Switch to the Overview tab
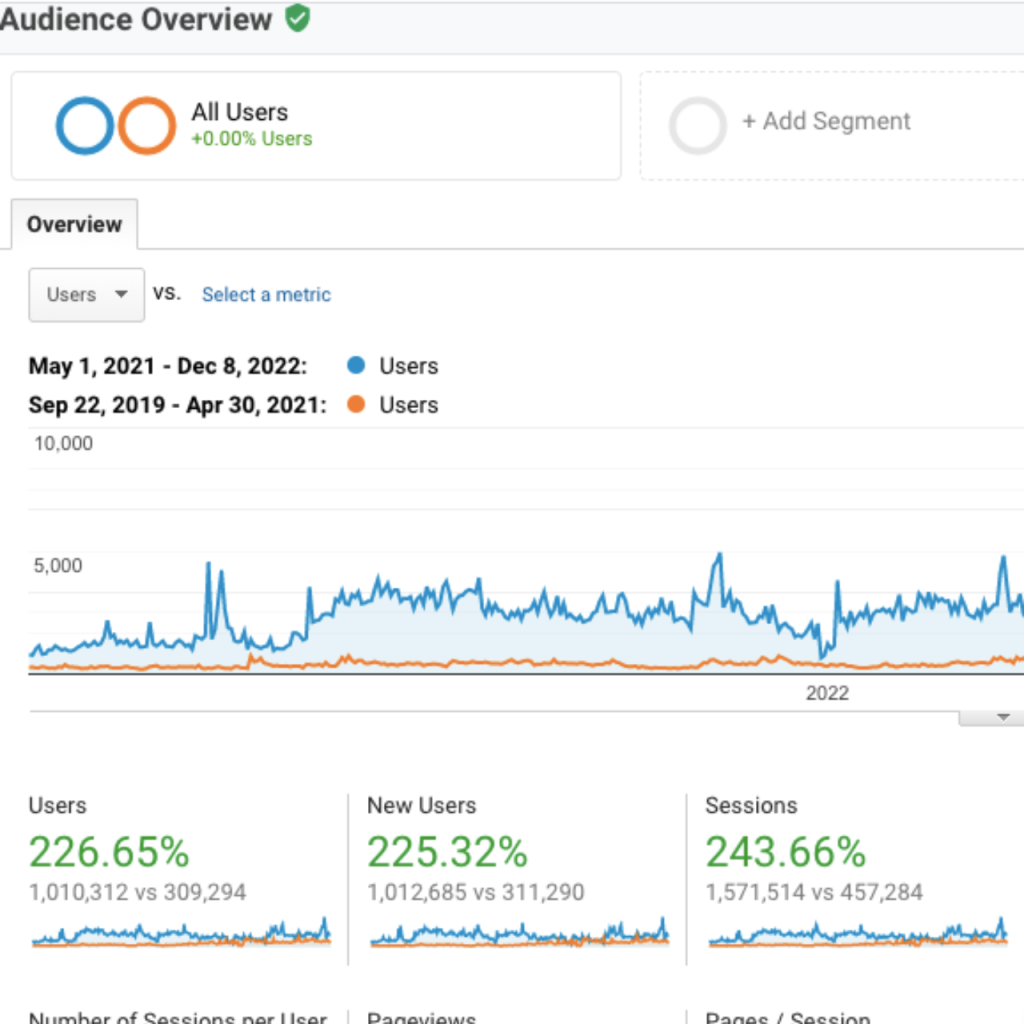1024x1024 pixels. (74, 224)
